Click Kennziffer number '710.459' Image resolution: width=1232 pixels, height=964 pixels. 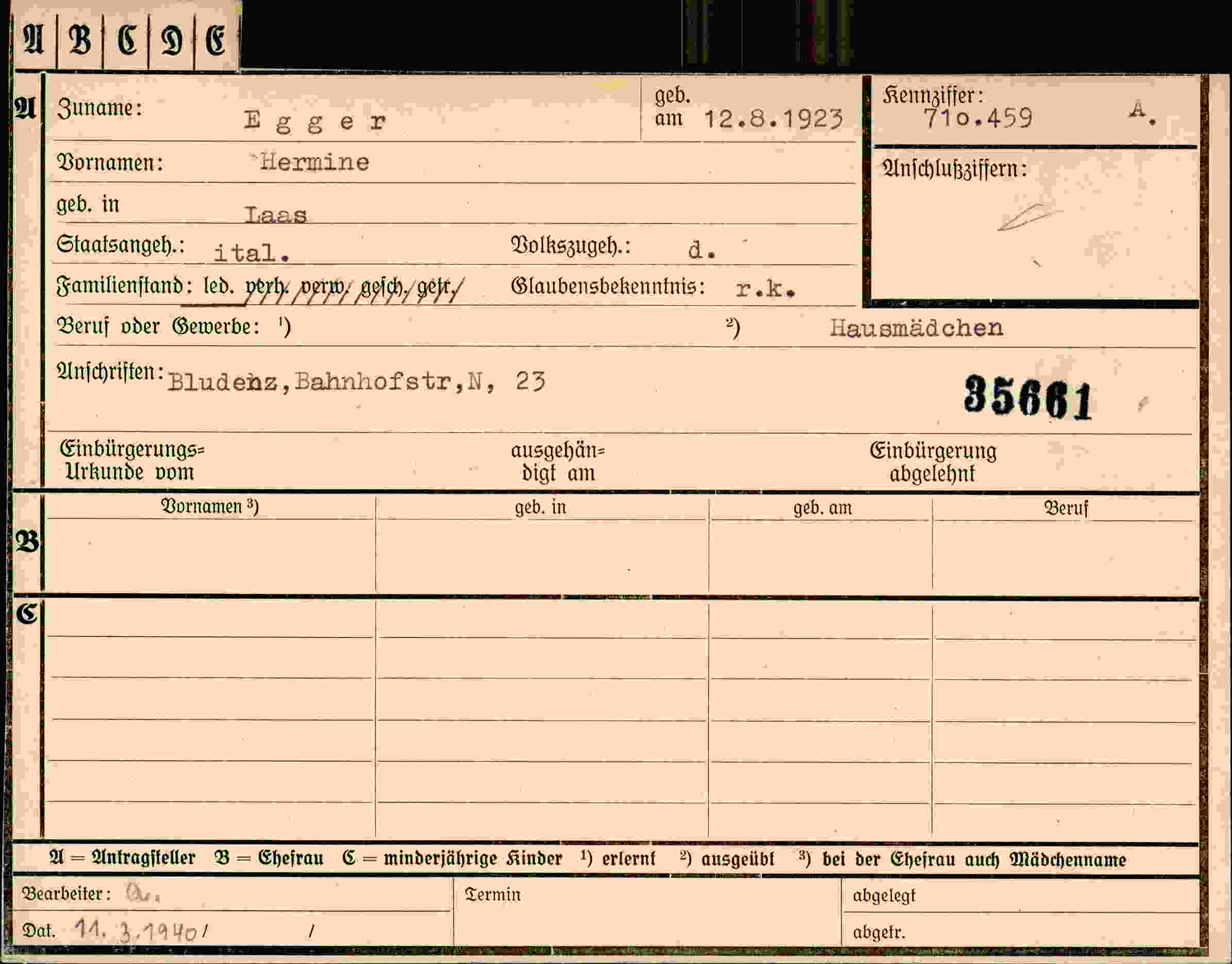tap(978, 119)
